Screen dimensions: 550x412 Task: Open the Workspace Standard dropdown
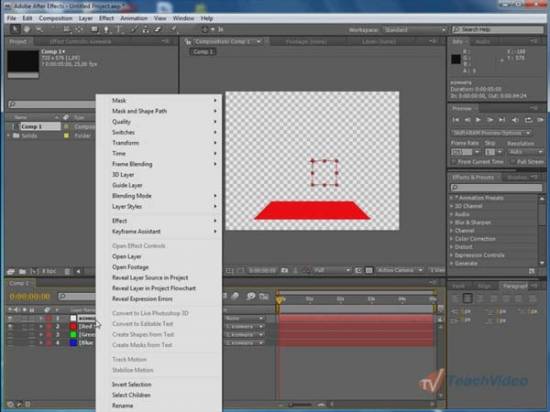pyautogui.click(x=415, y=30)
